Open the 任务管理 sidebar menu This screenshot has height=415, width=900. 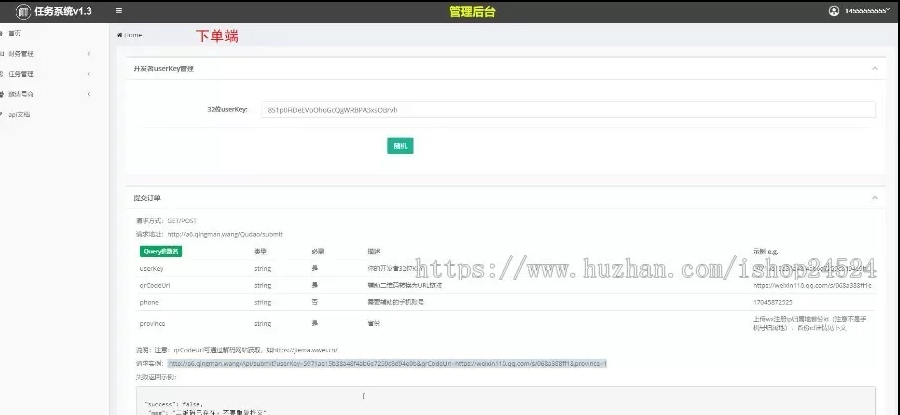(21, 74)
